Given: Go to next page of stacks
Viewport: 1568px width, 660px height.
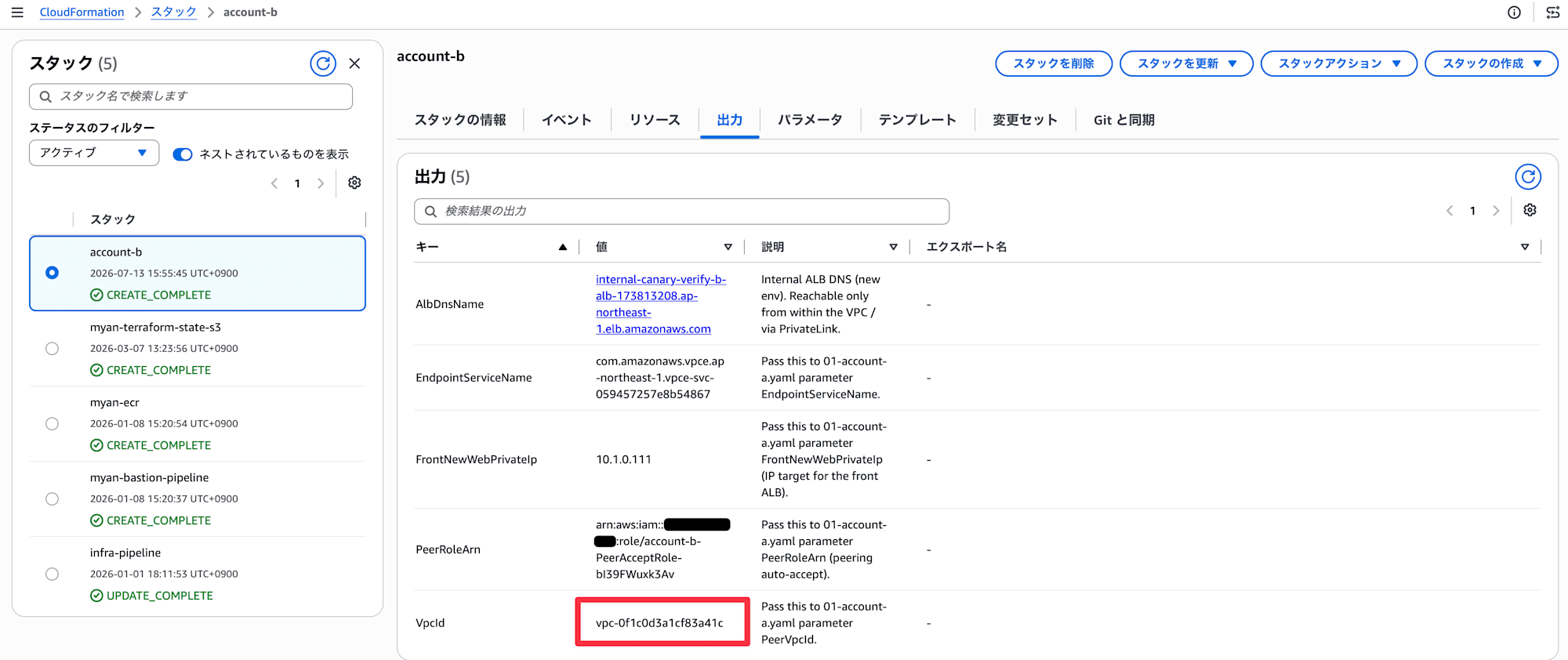Looking at the screenshot, I should 320,183.
